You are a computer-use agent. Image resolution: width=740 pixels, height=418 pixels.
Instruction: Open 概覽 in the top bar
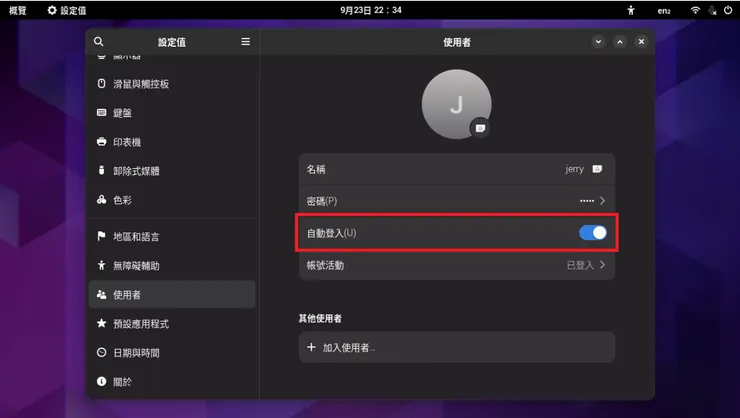(18, 10)
